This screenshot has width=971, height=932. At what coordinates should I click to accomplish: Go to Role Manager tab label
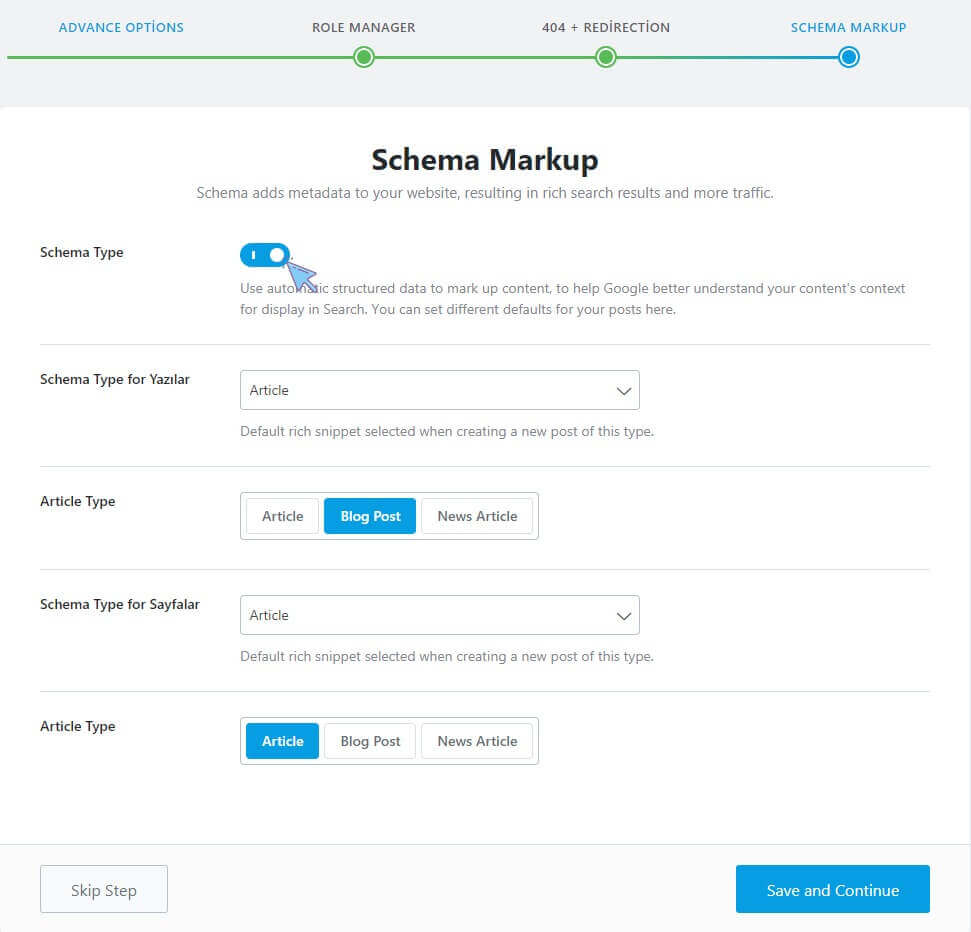pos(364,27)
